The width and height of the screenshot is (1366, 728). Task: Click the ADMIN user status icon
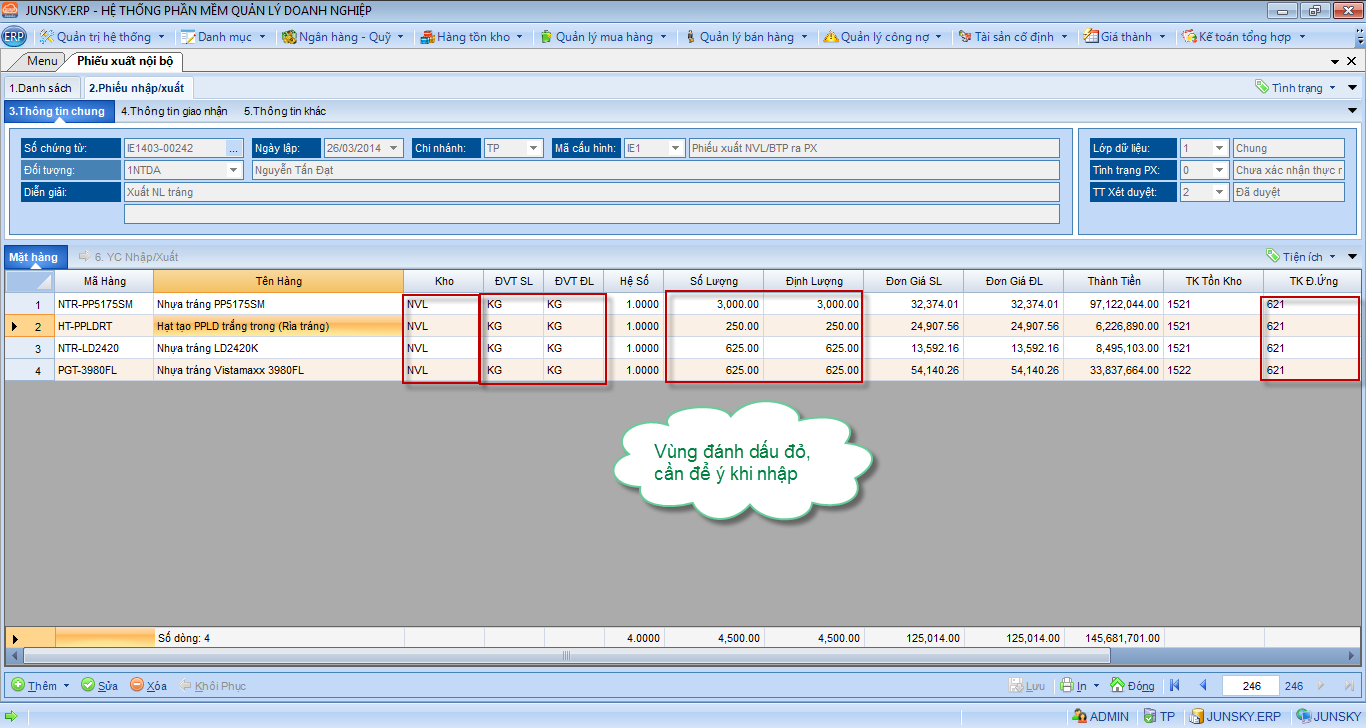tap(1079, 716)
